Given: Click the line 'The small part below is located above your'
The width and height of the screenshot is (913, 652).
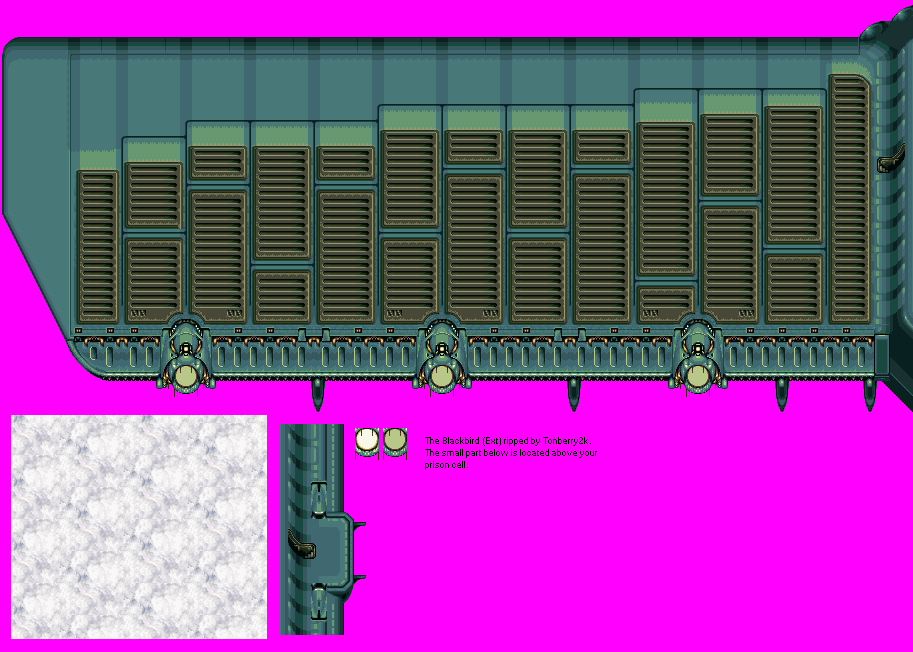Looking at the screenshot, I should click(x=511, y=453).
